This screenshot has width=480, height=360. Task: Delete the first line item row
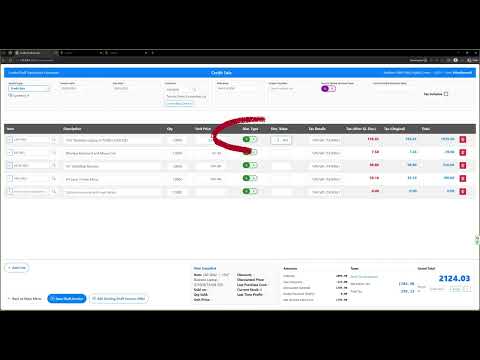click(x=463, y=139)
